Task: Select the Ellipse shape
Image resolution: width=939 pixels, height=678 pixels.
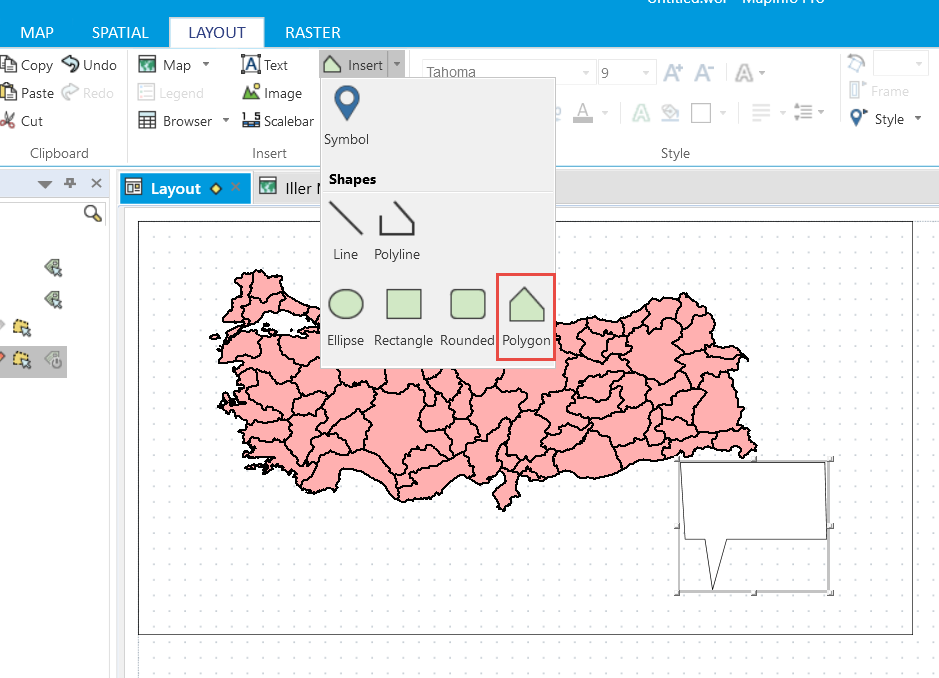Action: coord(346,317)
